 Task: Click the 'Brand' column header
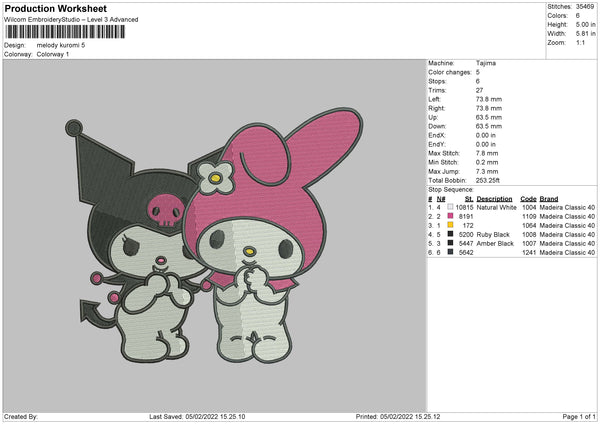point(549,199)
